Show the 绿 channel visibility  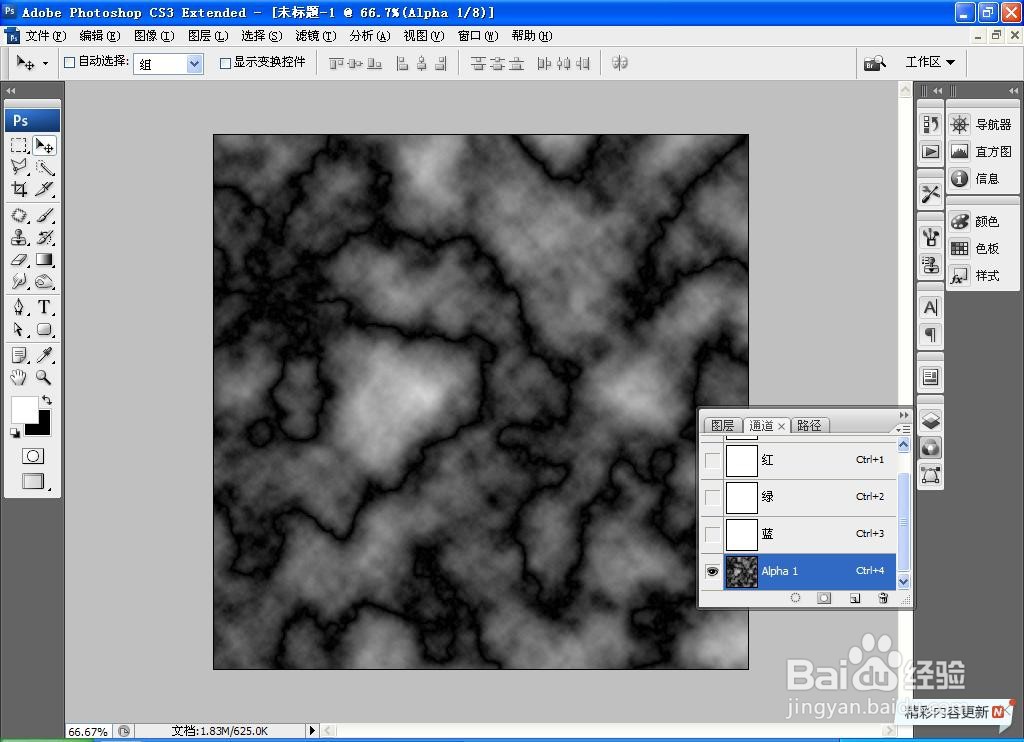[712, 497]
